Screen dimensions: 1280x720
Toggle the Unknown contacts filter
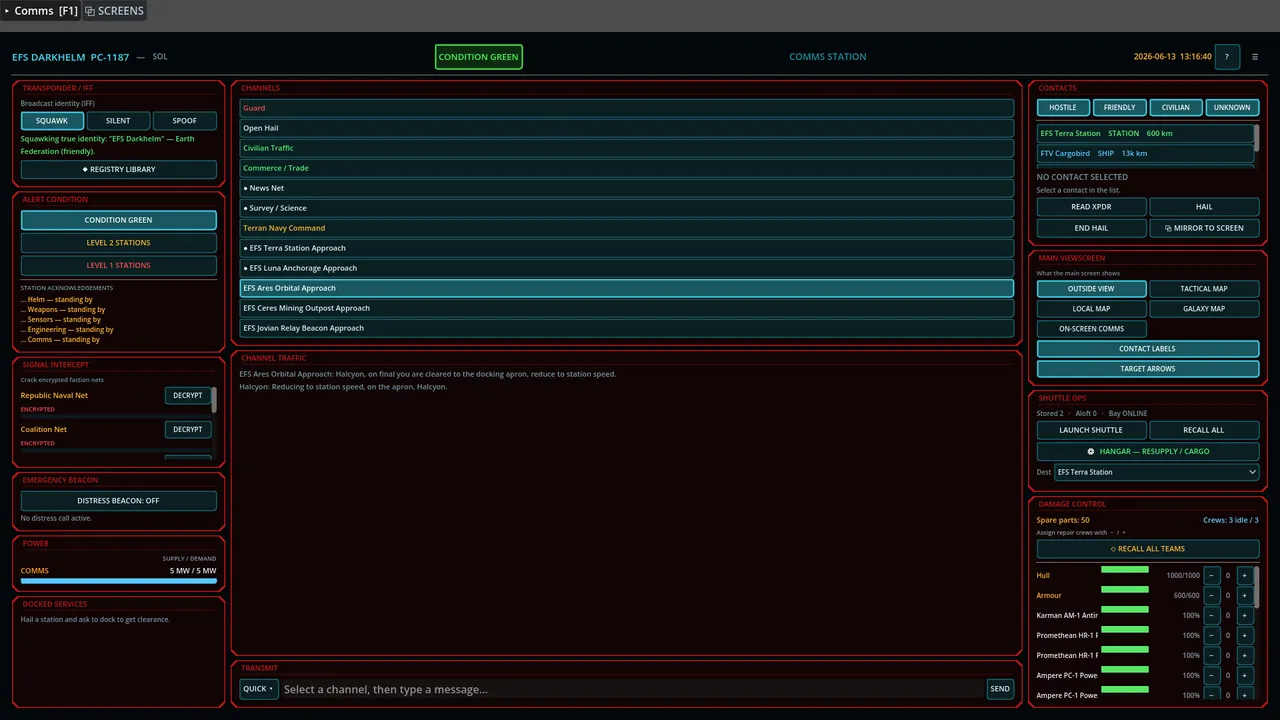click(x=1232, y=107)
